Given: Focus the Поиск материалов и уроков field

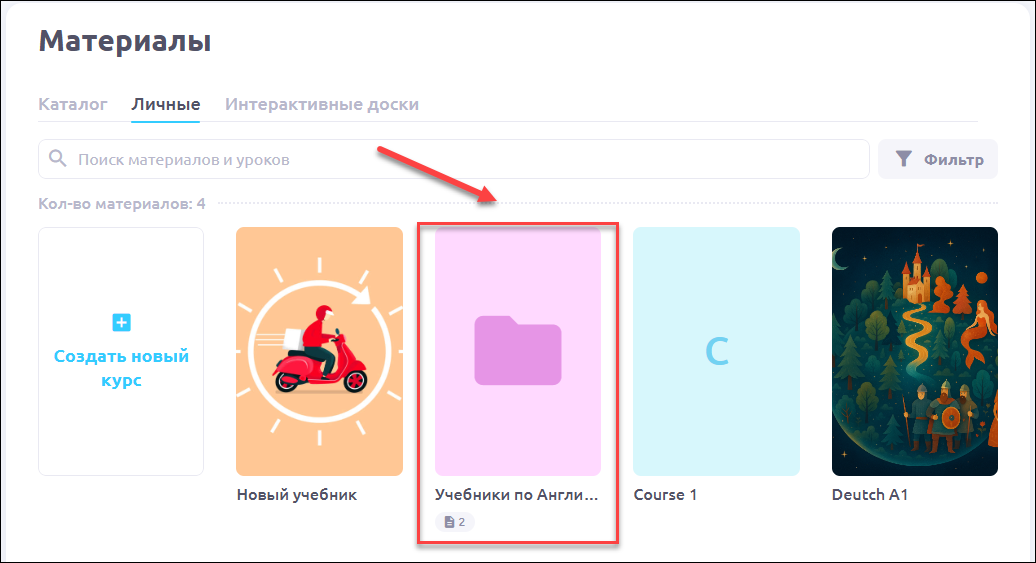Looking at the screenshot, I should [x=454, y=159].
